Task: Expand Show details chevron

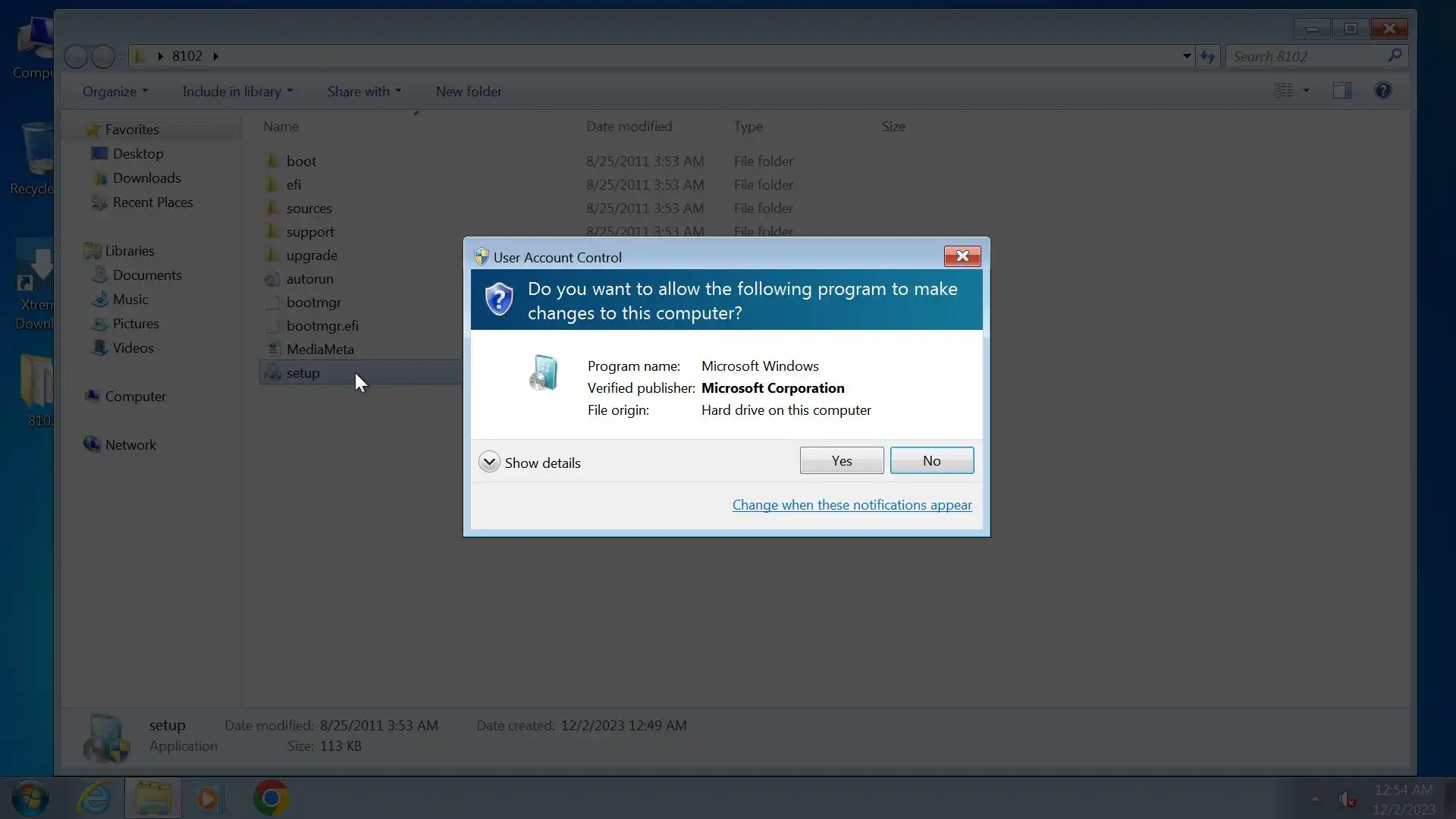Action: (x=489, y=462)
